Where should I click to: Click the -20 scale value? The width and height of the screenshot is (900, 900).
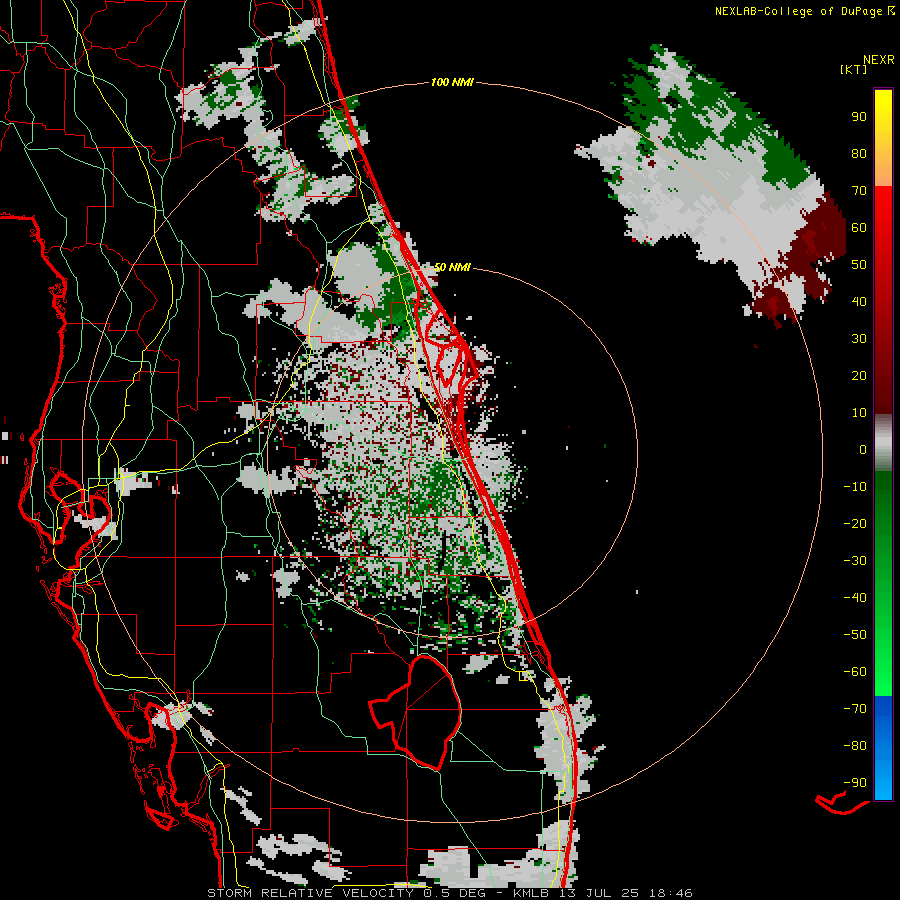click(x=855, y=523)
